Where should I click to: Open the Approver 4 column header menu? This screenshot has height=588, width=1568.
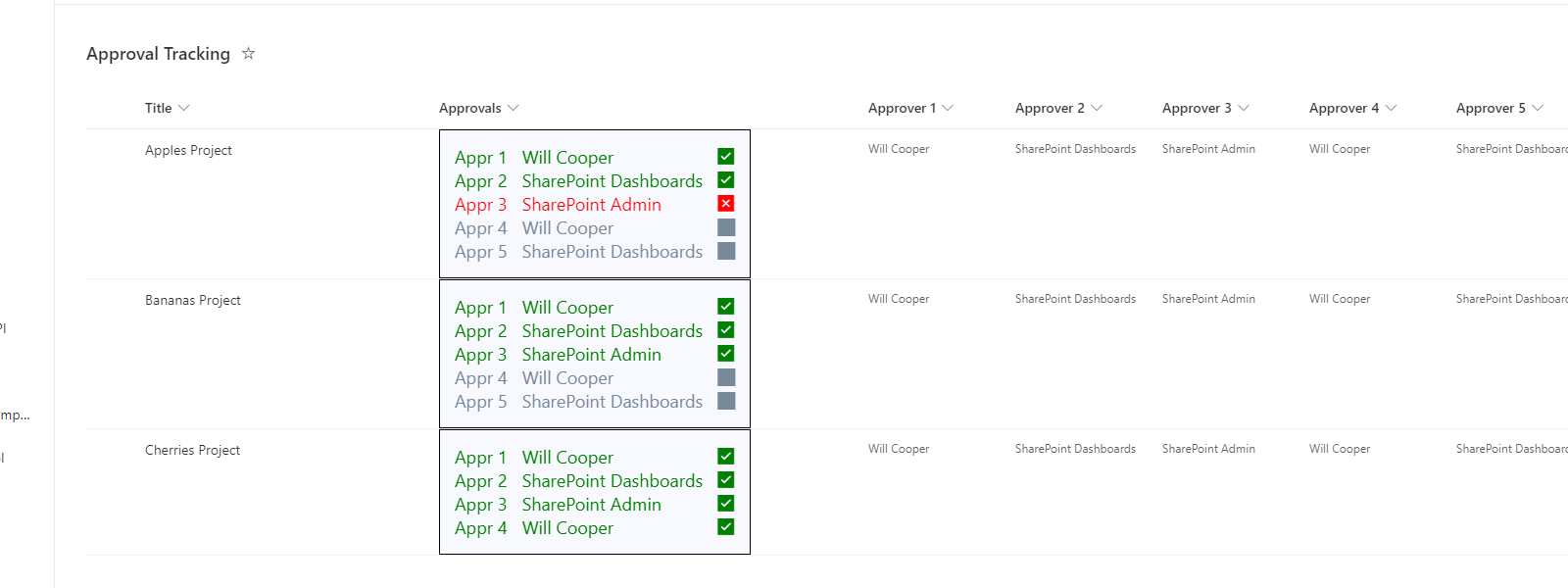coord(1392,108)
